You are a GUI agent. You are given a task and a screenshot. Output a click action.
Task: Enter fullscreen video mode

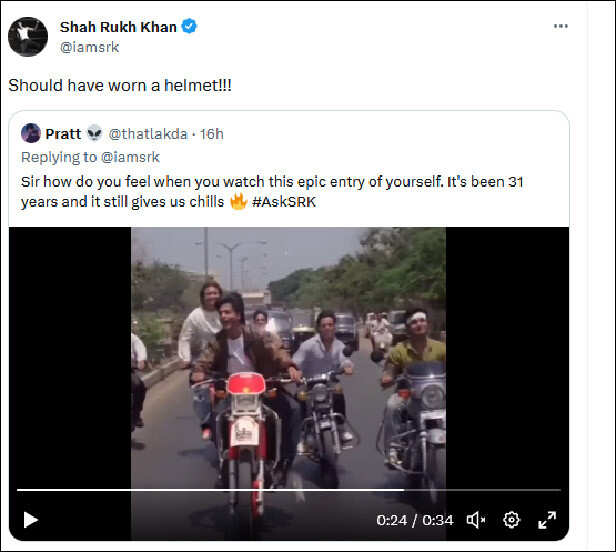(x=547, y=519)
